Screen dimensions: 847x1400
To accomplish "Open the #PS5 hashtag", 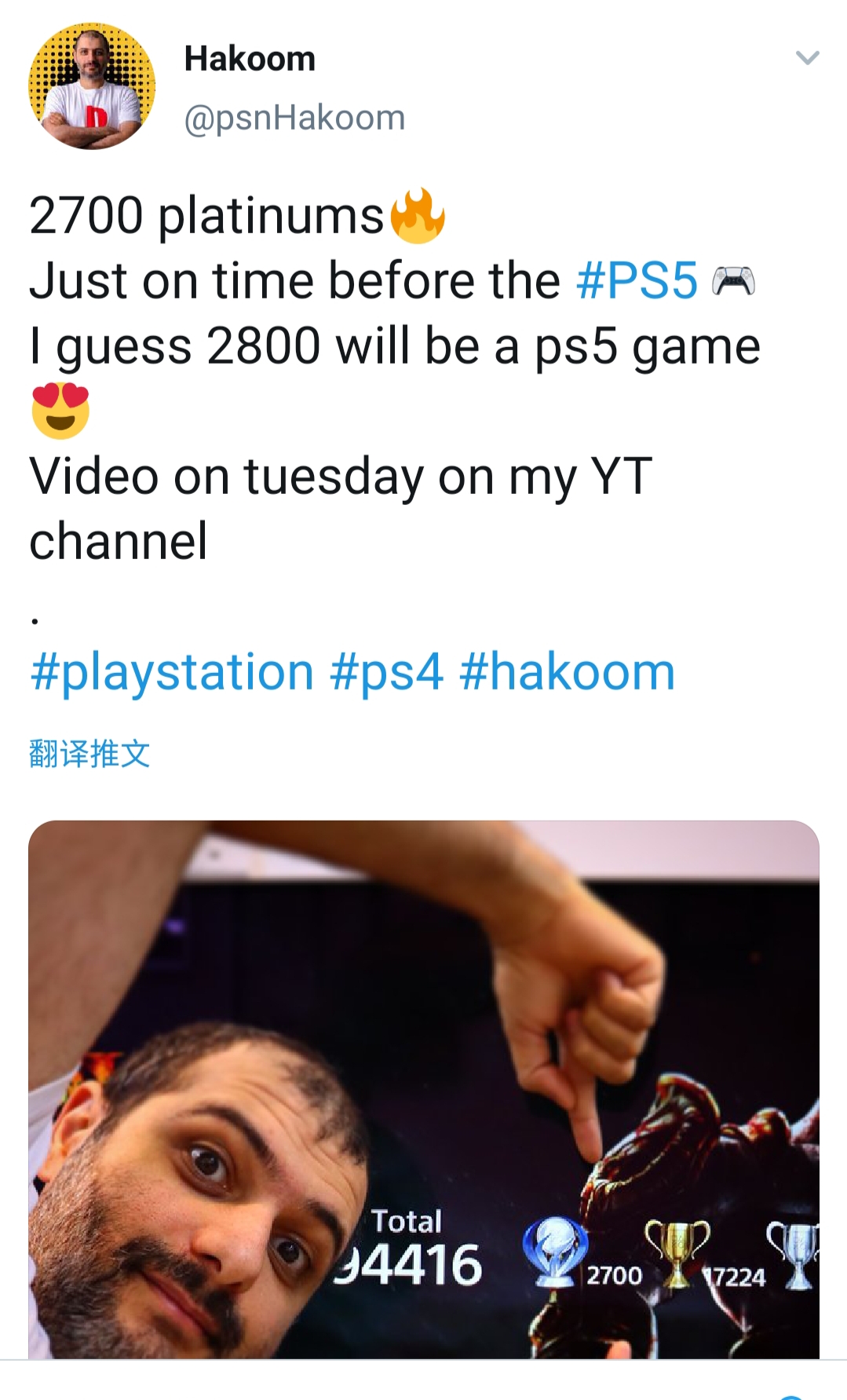I will [637, 280].
